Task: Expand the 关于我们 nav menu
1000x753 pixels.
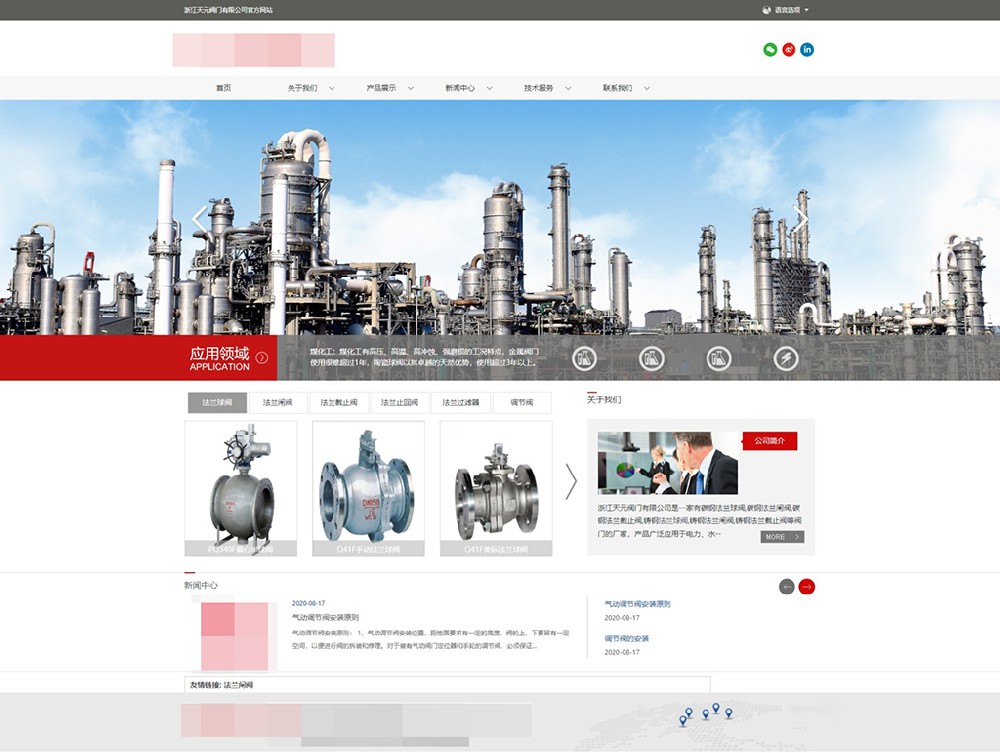Action: coord(310,88)
